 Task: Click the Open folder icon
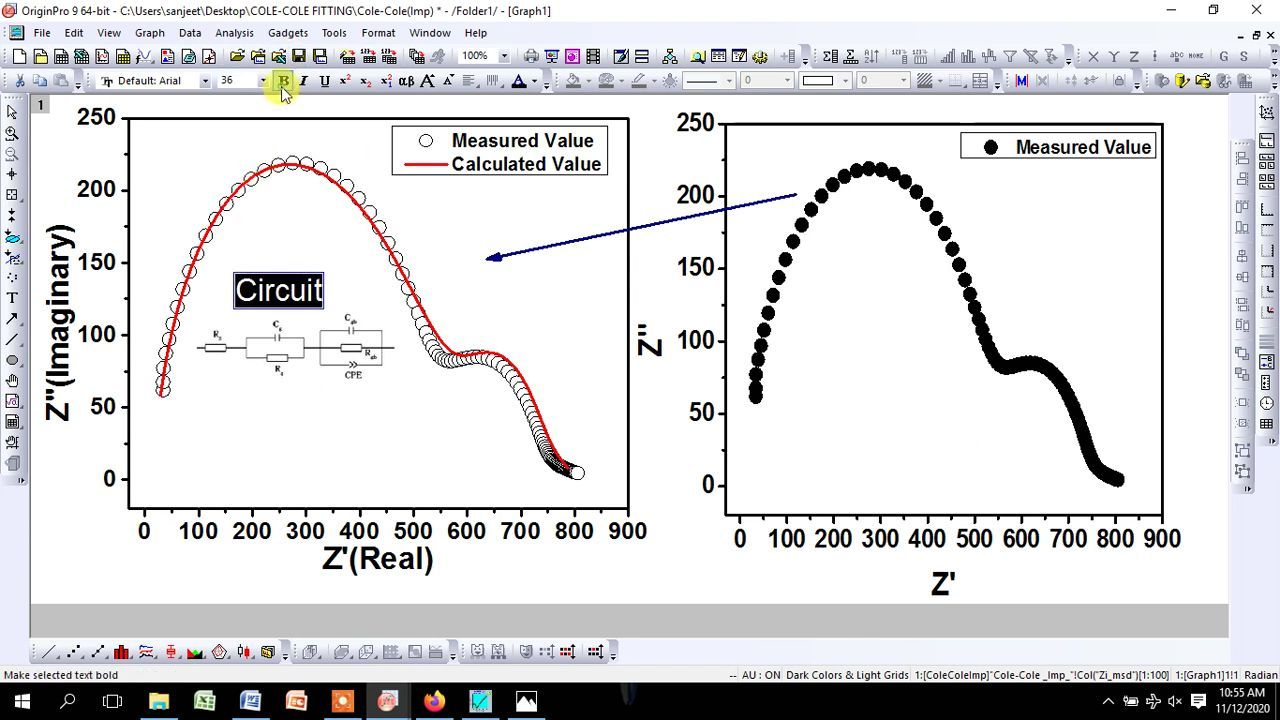236,56
